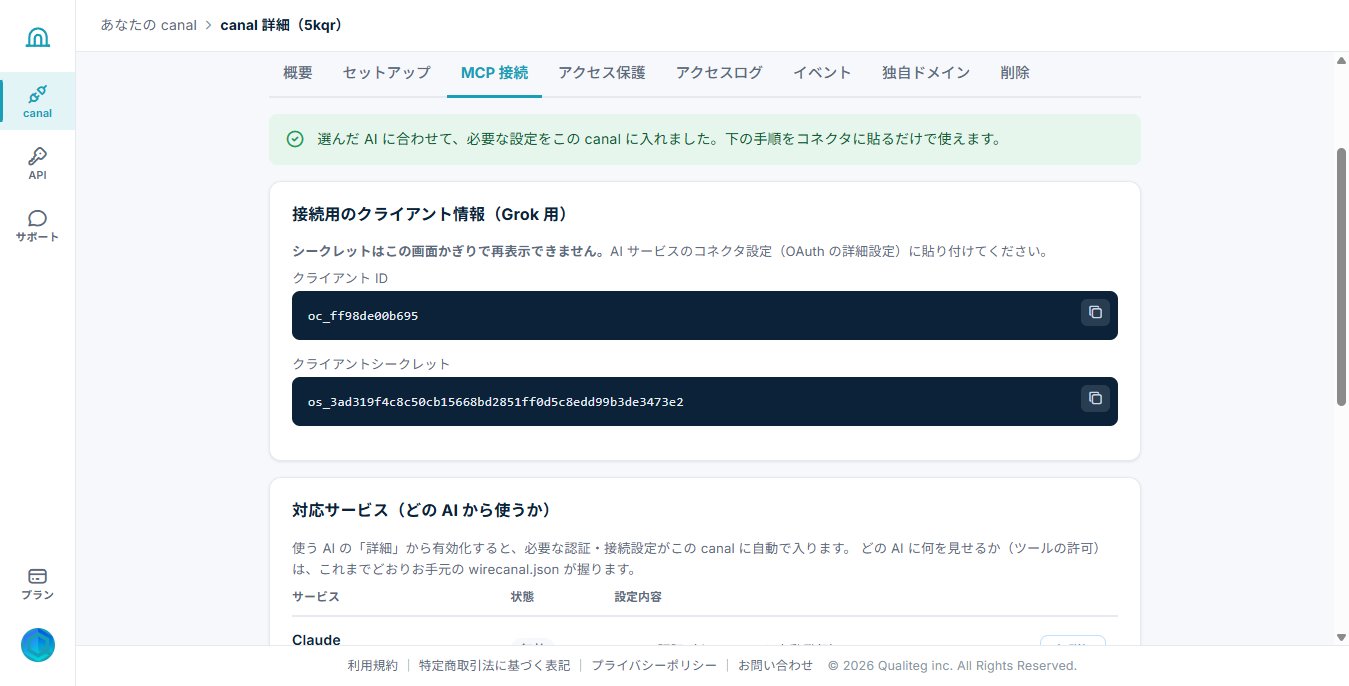Click the page vertical scrollbar thumb
The width and height of the screenshot is (1349, 686).
coord(1341,277)
